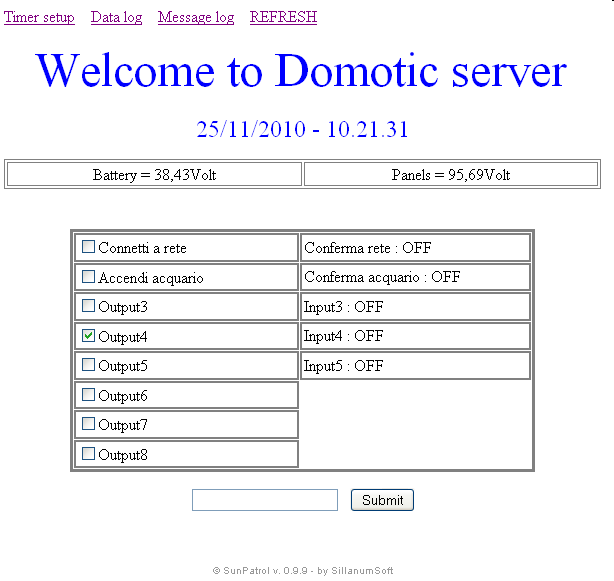Click the Battery voltage reading cell
The width and height of the screenshot is (614, 581).
click(x=154, y=175)
